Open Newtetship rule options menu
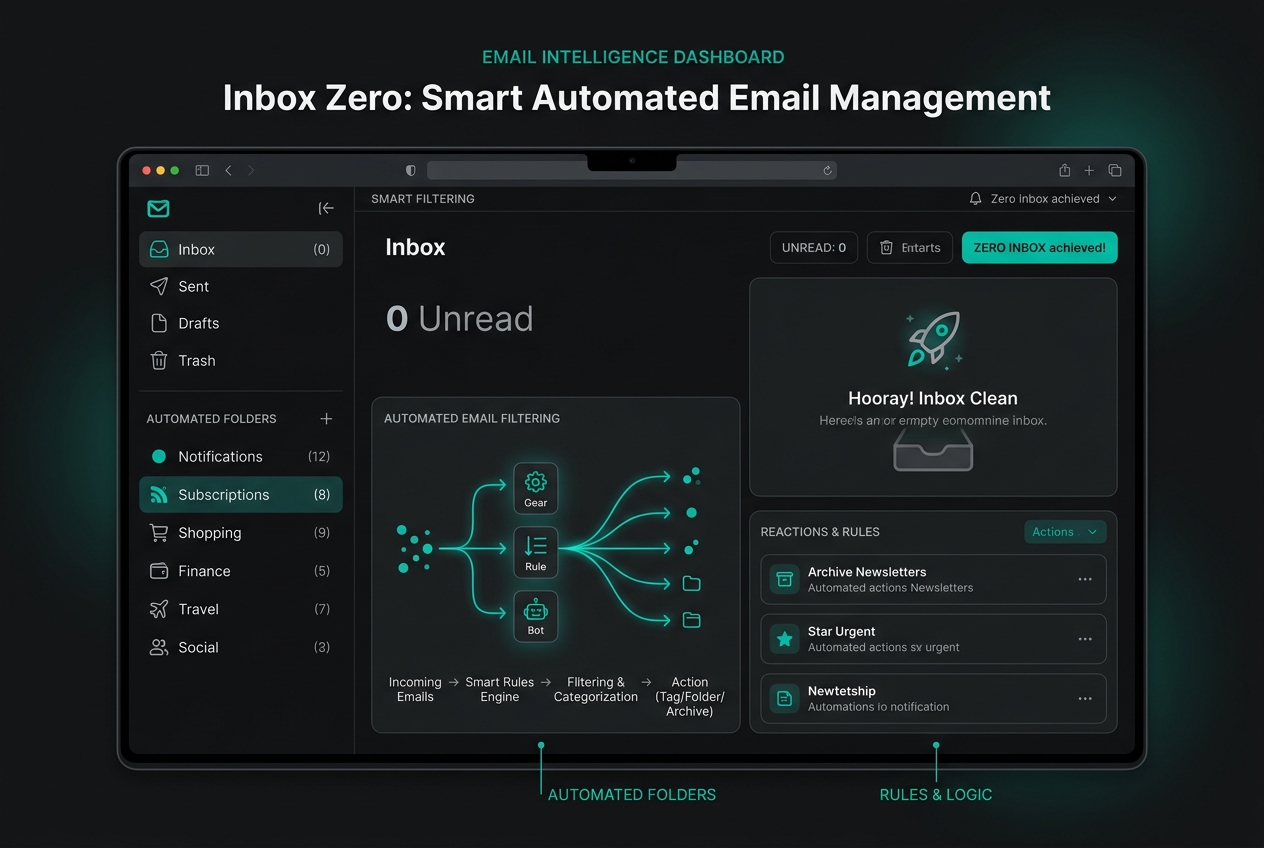The height and width of the screenshot is (848, 1264). point(1085,699)
